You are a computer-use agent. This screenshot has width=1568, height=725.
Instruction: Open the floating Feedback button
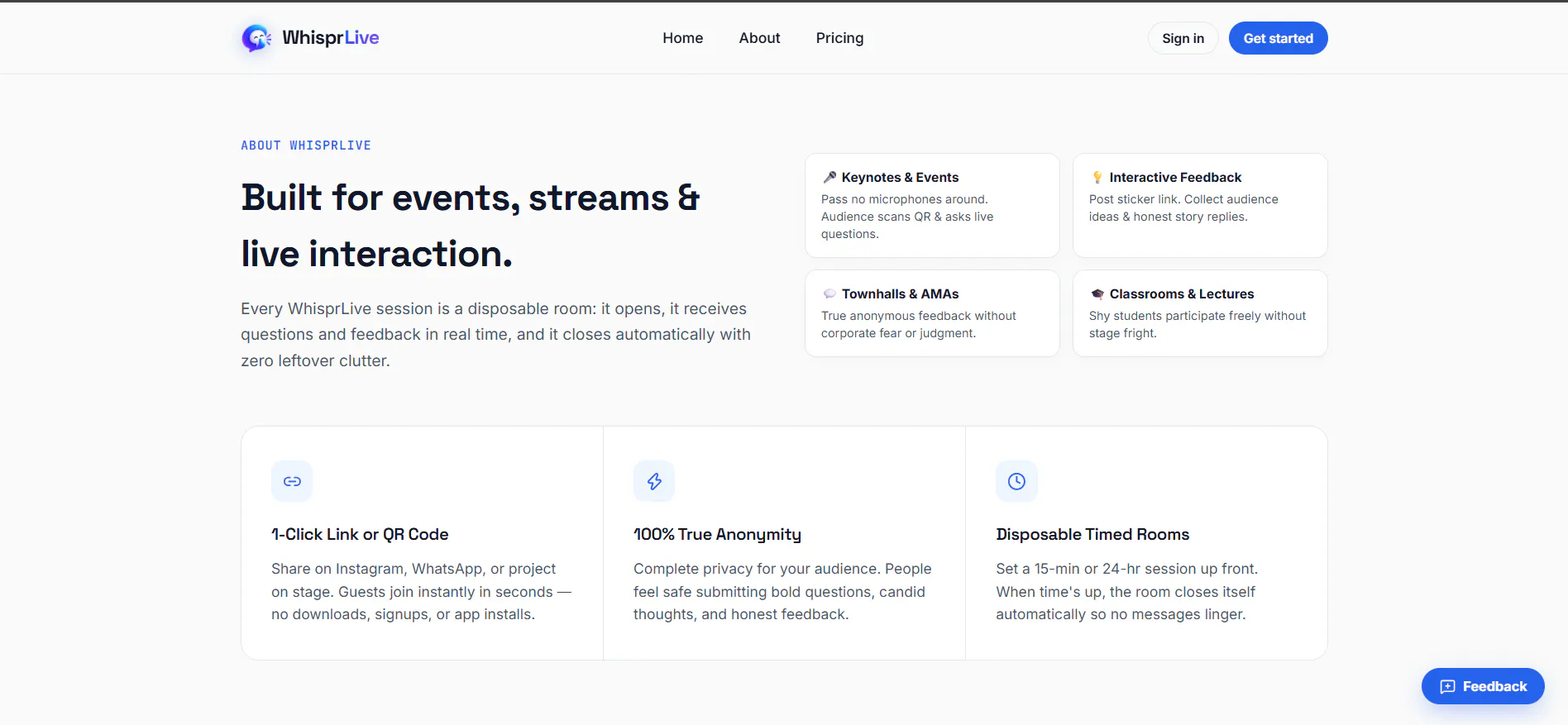click(1483, 686)
